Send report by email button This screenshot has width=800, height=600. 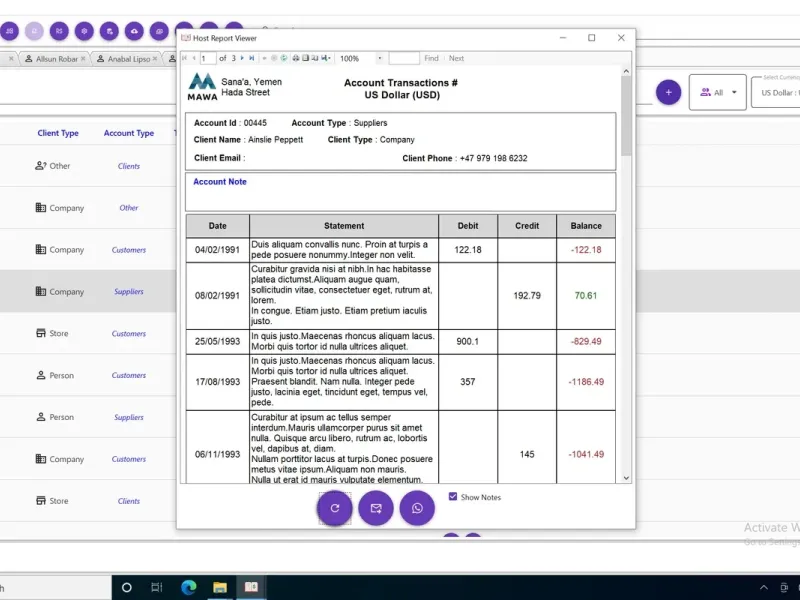(x=376, y=508)
